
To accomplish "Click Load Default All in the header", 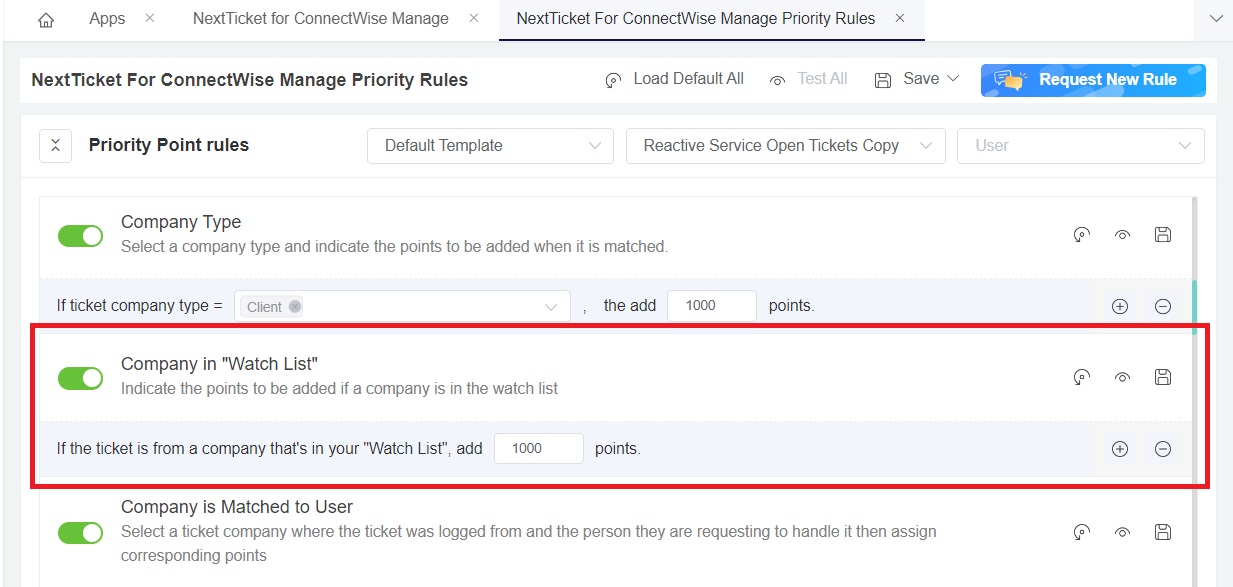I will tap(674, 78).
